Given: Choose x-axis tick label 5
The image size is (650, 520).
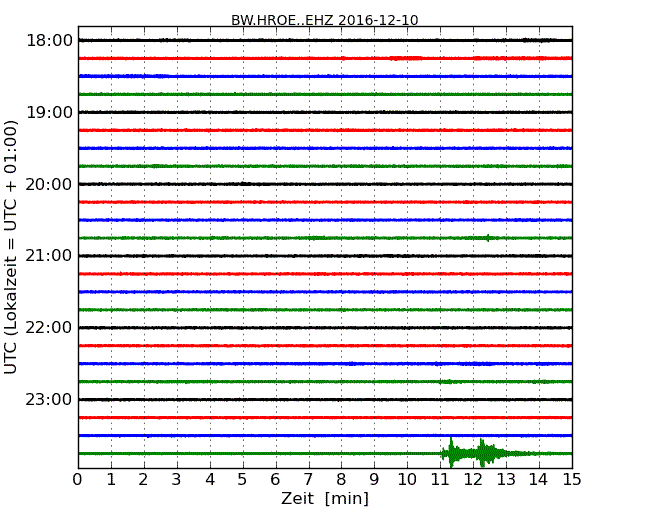Looking at the screenshot, I should [243, 479].
